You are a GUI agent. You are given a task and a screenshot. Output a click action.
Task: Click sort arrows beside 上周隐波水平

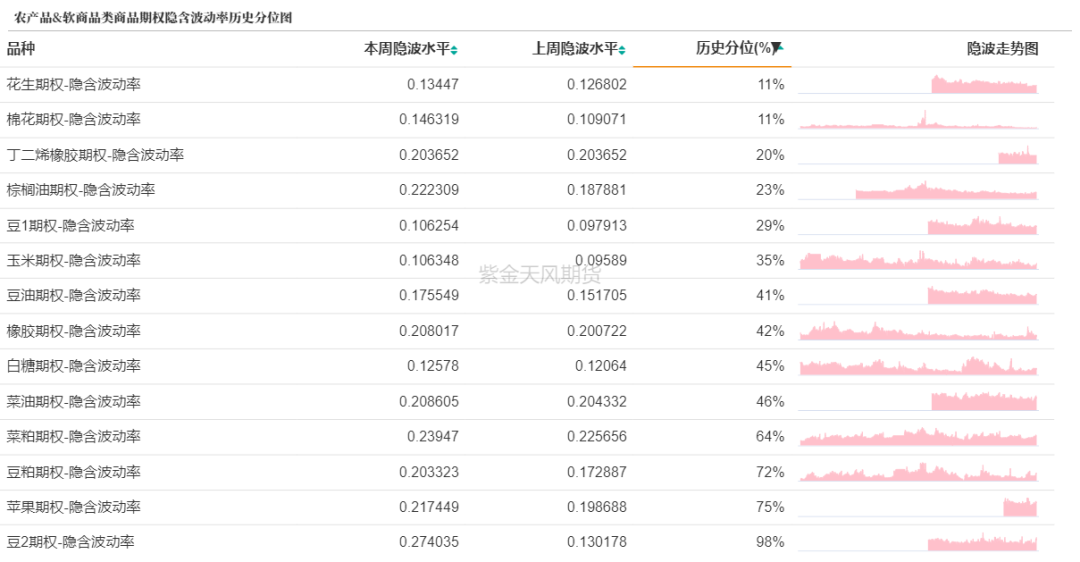click(x=622, y=50)
